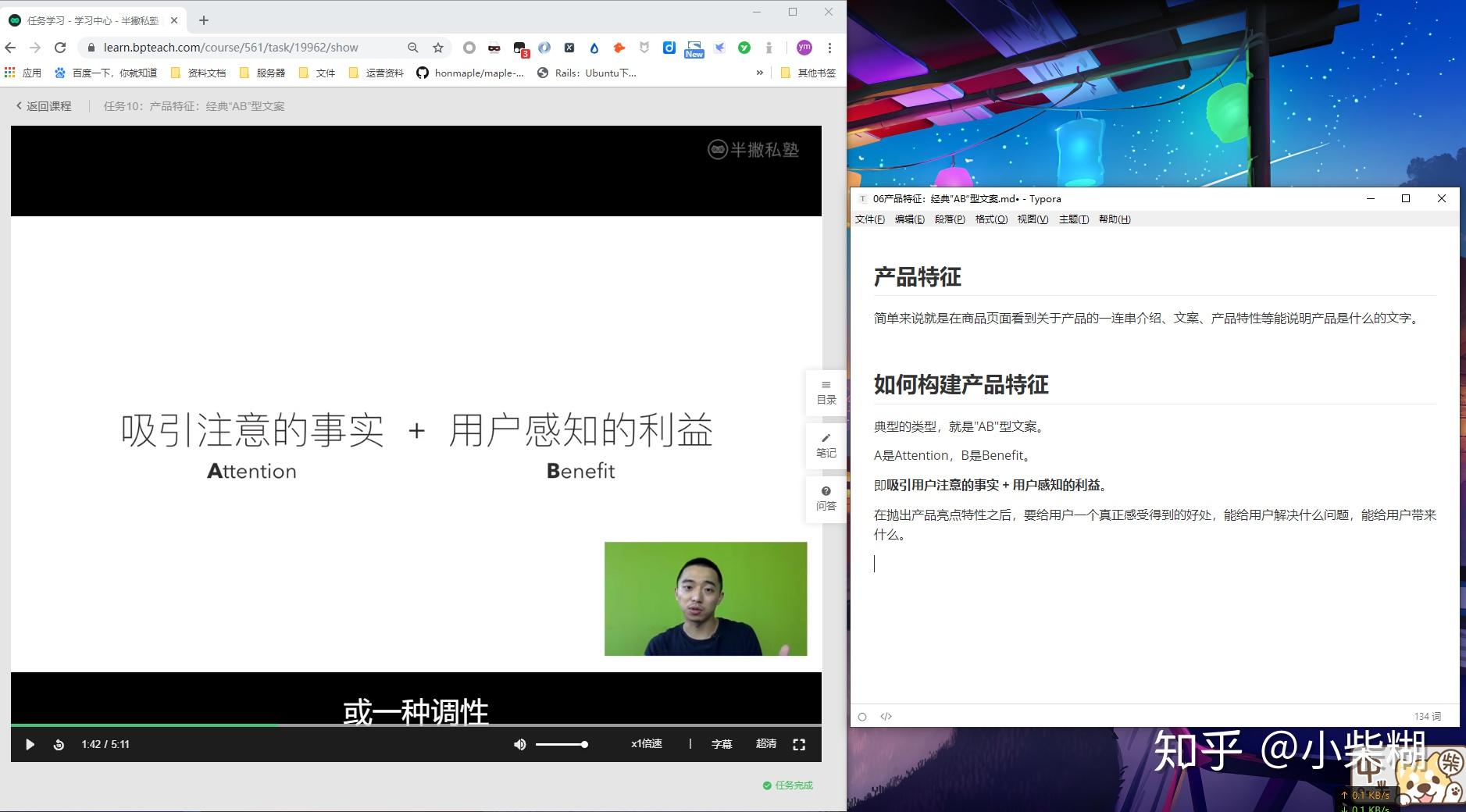Image resolution: width=1466 pixels, height=812 pixels.
Task: Adjust the video volume slider
Action: click(x=562, y=744)
